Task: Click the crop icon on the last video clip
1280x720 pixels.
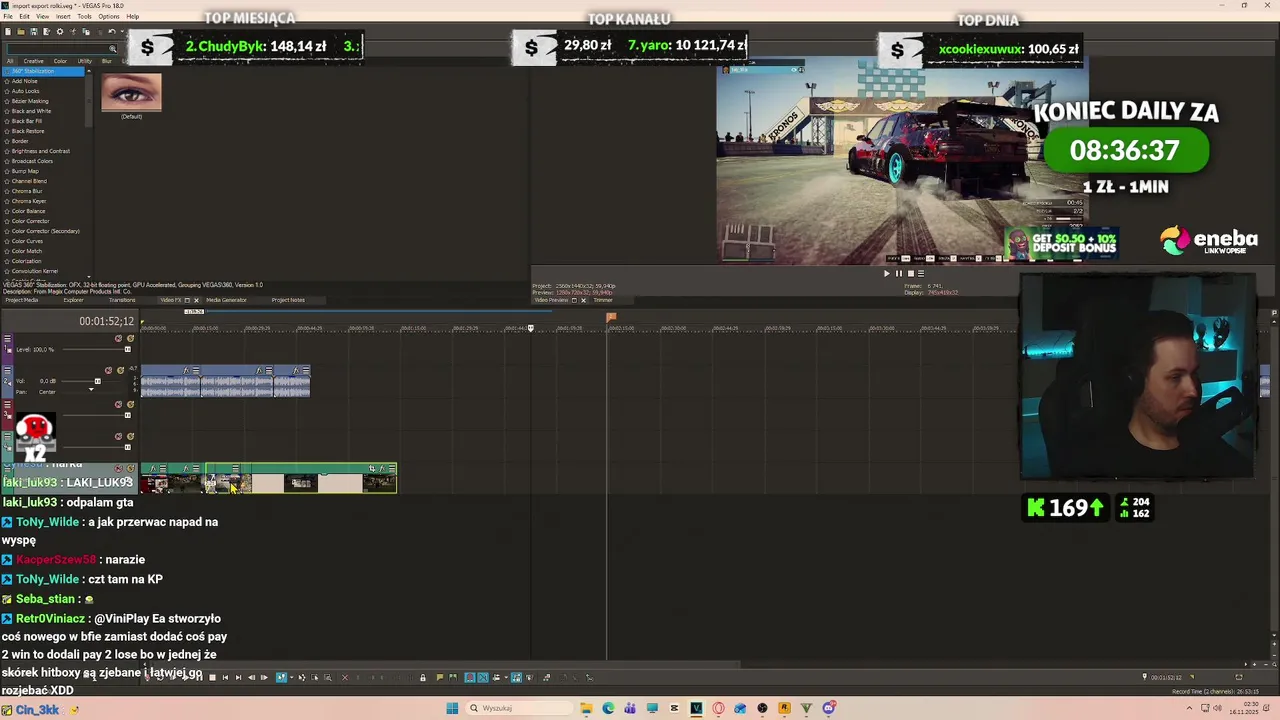Action: pyautogui.click(x=372, y=468)
